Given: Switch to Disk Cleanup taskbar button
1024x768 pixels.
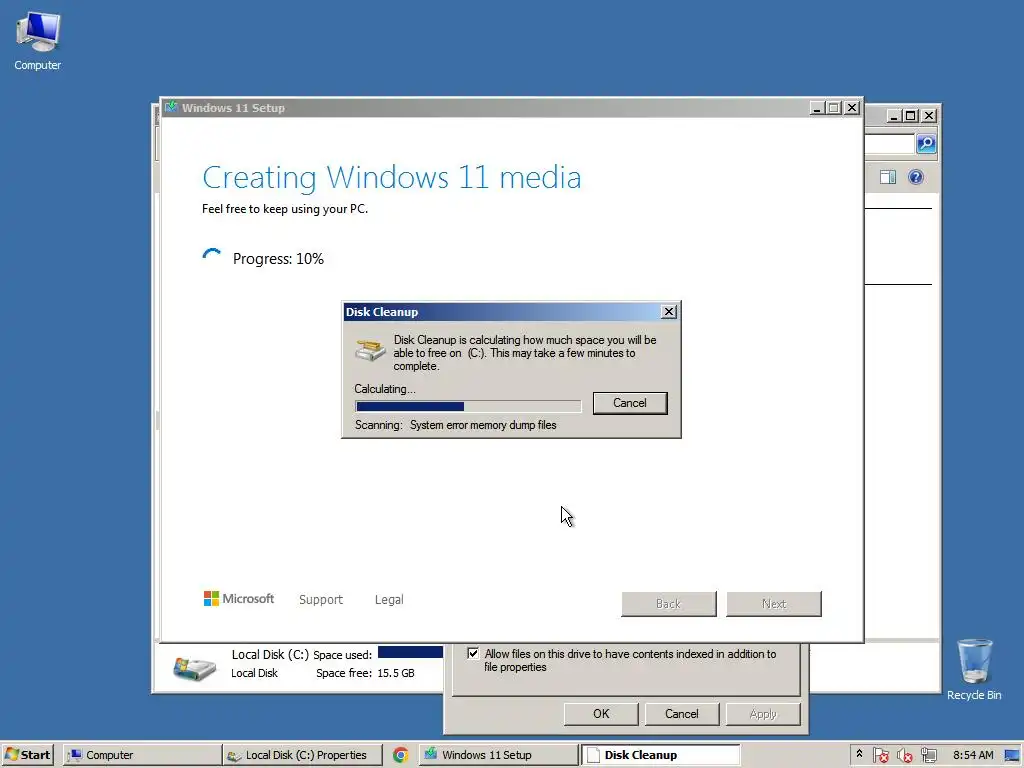Looking at the screenshot, I should coord(660,755).
